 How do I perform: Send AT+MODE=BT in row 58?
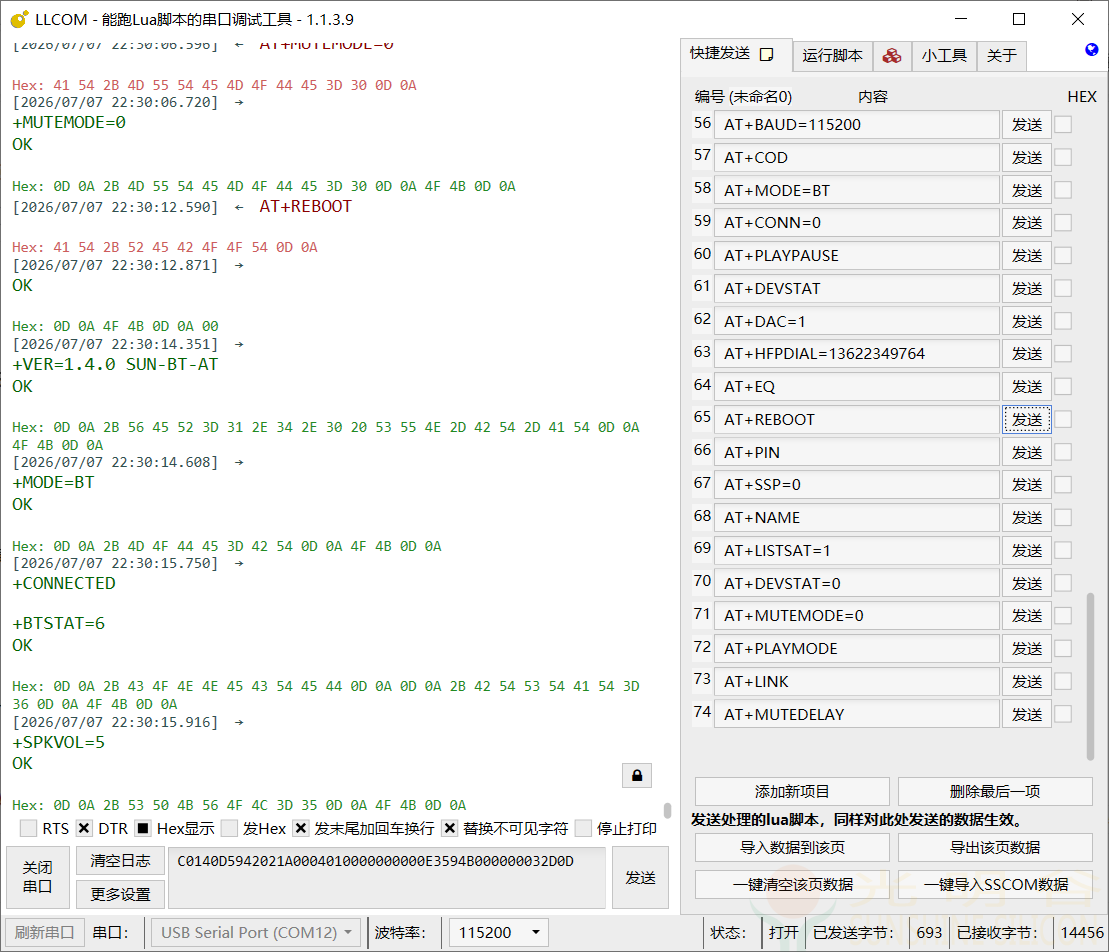click(1026, 190)
